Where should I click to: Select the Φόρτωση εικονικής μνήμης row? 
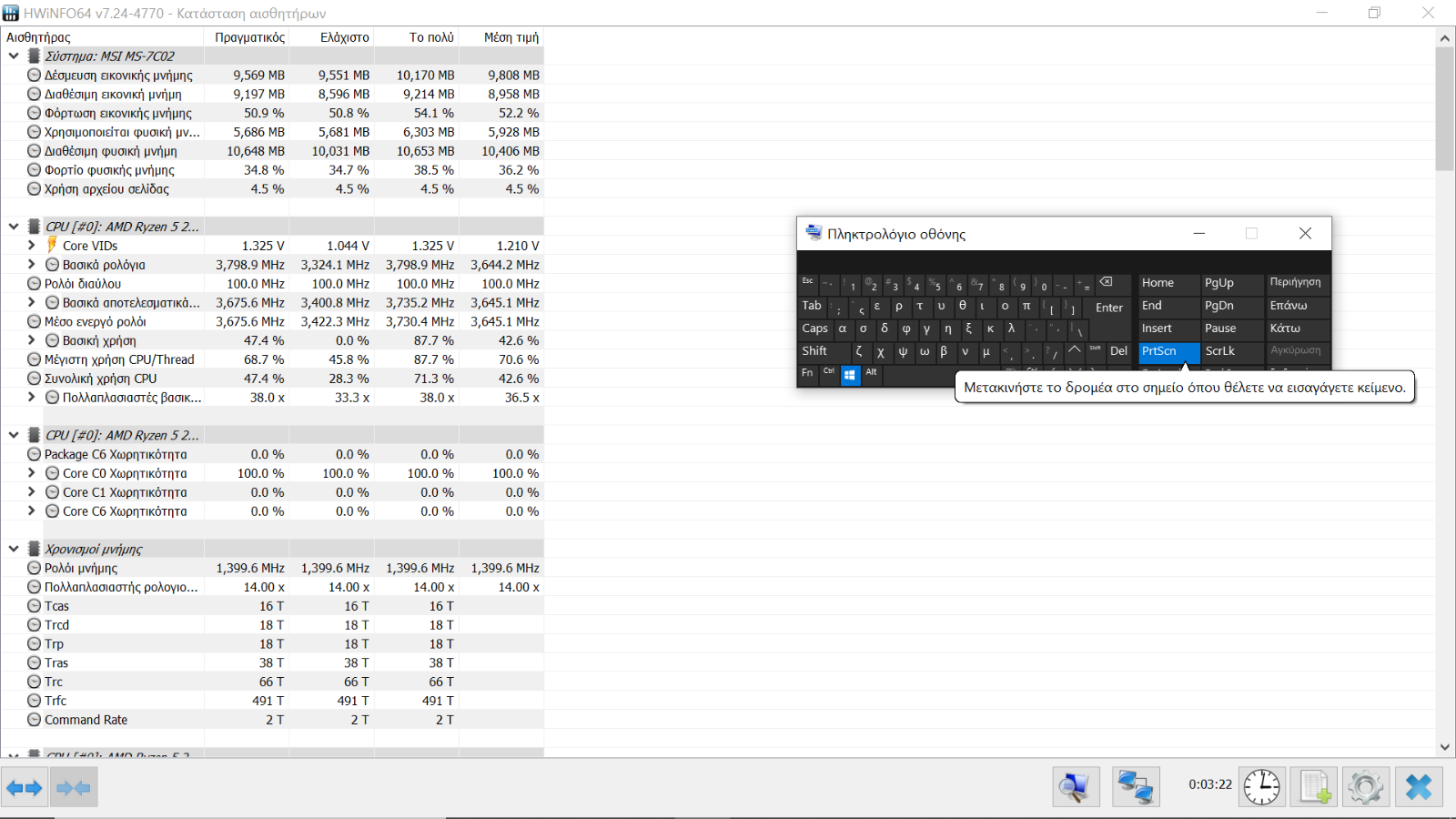pyautogui.click(x=273, y=114)
